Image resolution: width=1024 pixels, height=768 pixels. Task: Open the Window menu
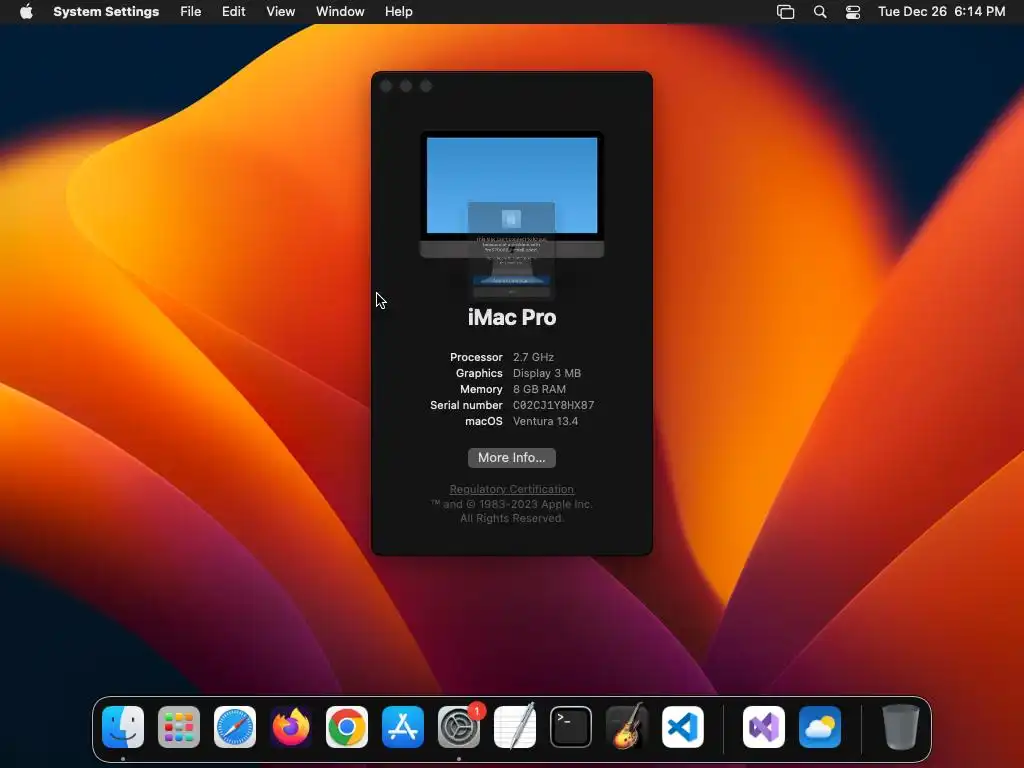pos(340,12)
